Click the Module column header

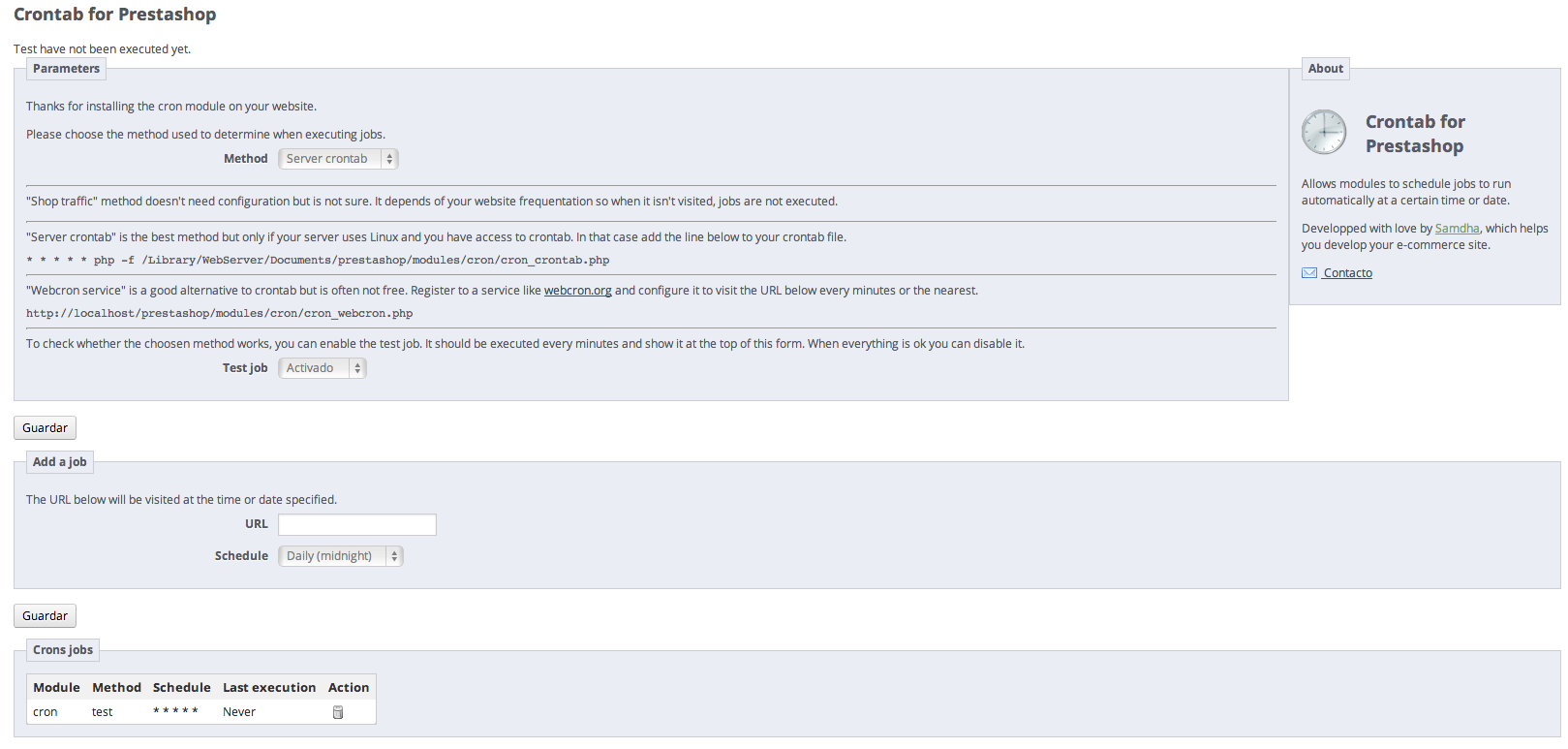click(x=56, y=688)
